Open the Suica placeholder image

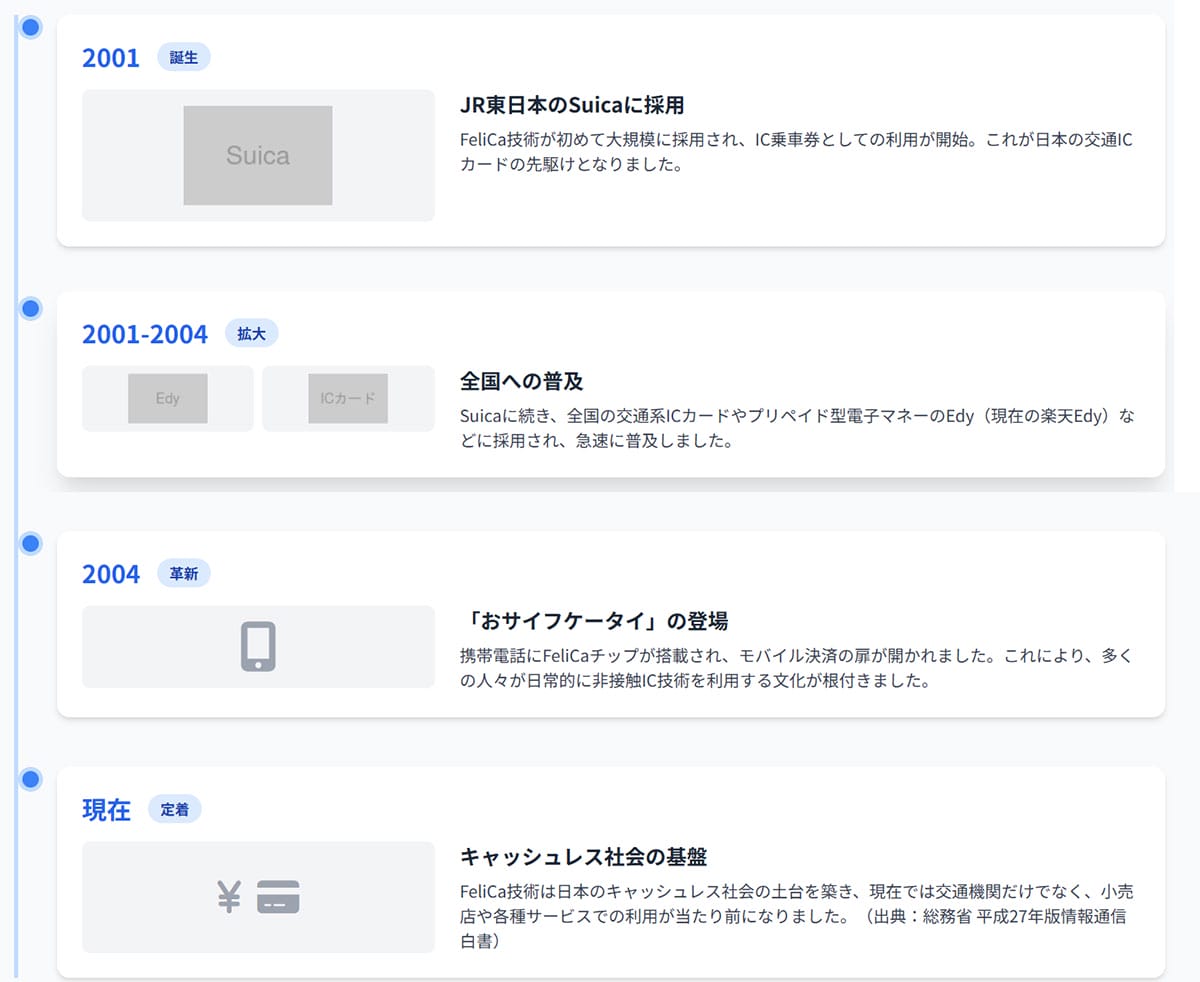(258, 155)
